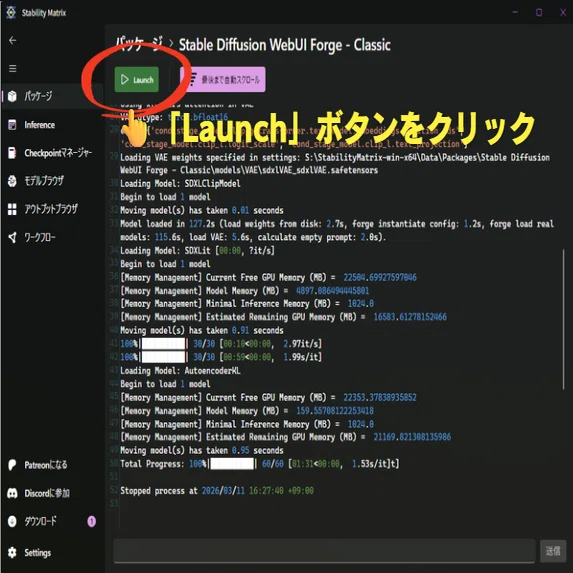Open the Inference sidebar icon
Image resolution: width=573 pixels, height=573 pixels.
(x=12, y=125)
